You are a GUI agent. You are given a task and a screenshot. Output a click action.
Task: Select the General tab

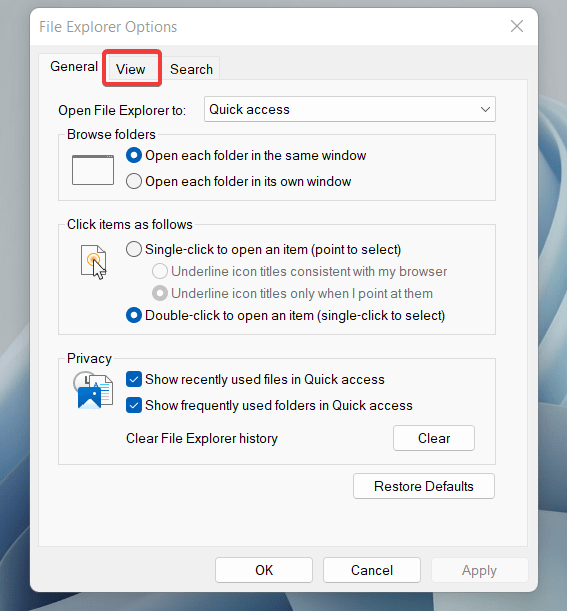point(74,66)
